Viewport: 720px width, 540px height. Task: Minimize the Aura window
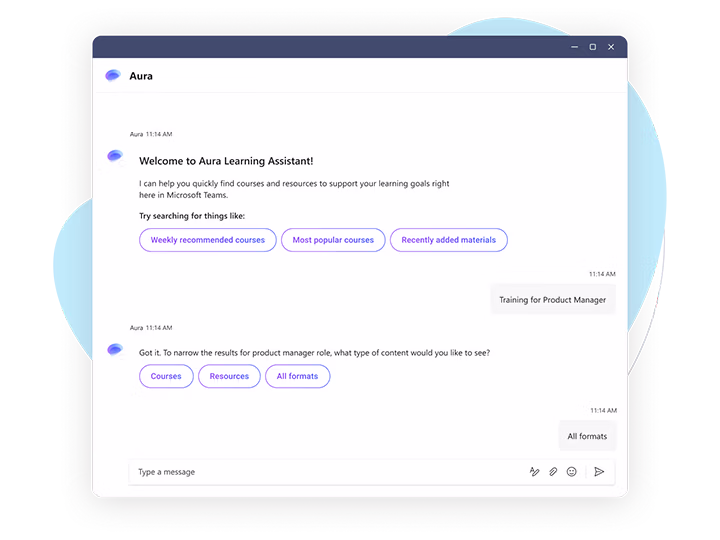pyautogui.click(x=574, y=47)
